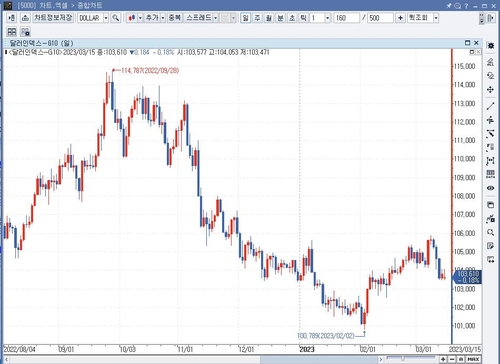
Task: Toggle the eye visibility icon in right toolbar
Action: click(x=490, y=188)
